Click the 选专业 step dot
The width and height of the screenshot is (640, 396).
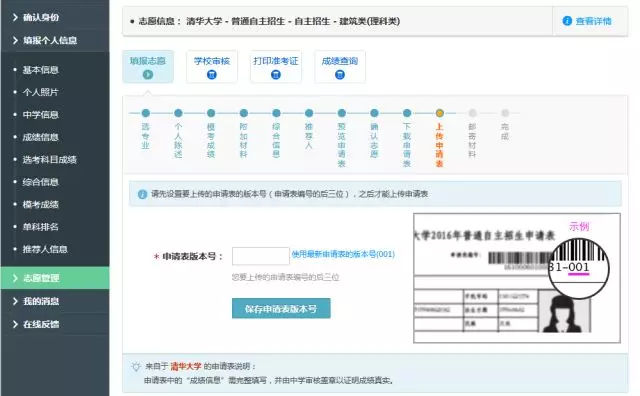point(146,113)
